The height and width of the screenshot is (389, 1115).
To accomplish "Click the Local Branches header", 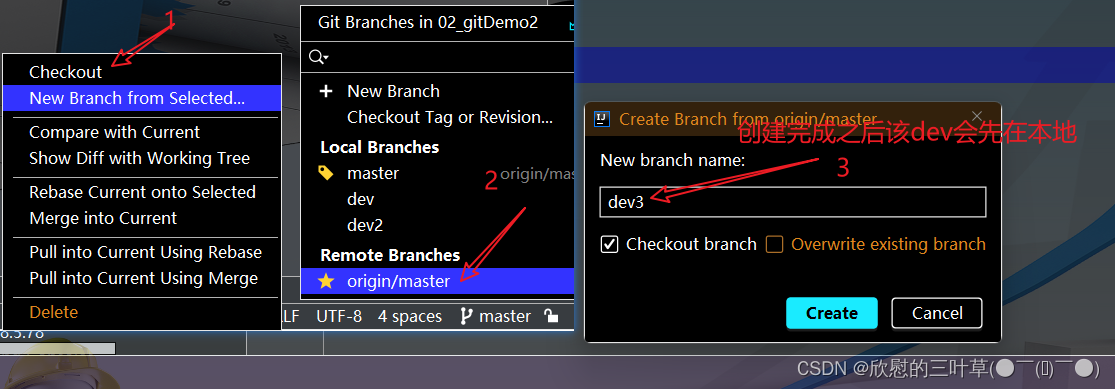I will click(x=380, y=147).
